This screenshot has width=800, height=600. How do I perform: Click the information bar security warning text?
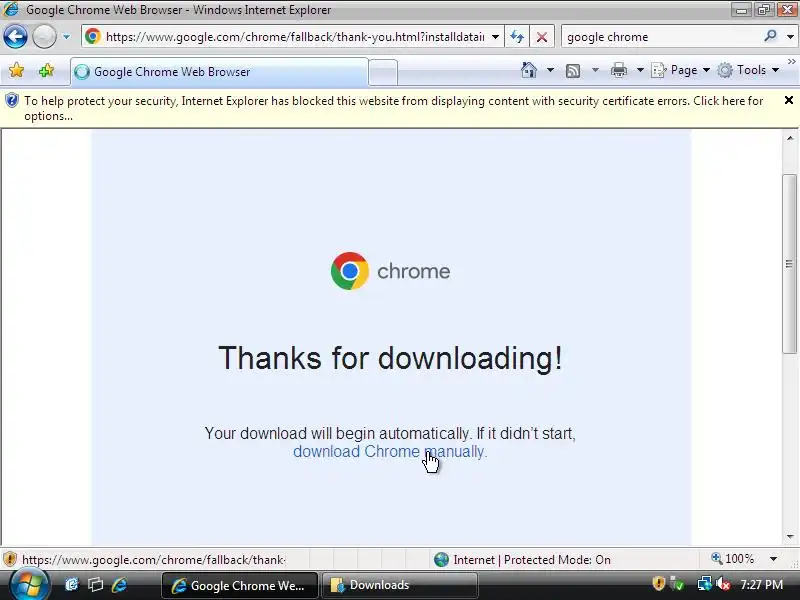[393, 108]
